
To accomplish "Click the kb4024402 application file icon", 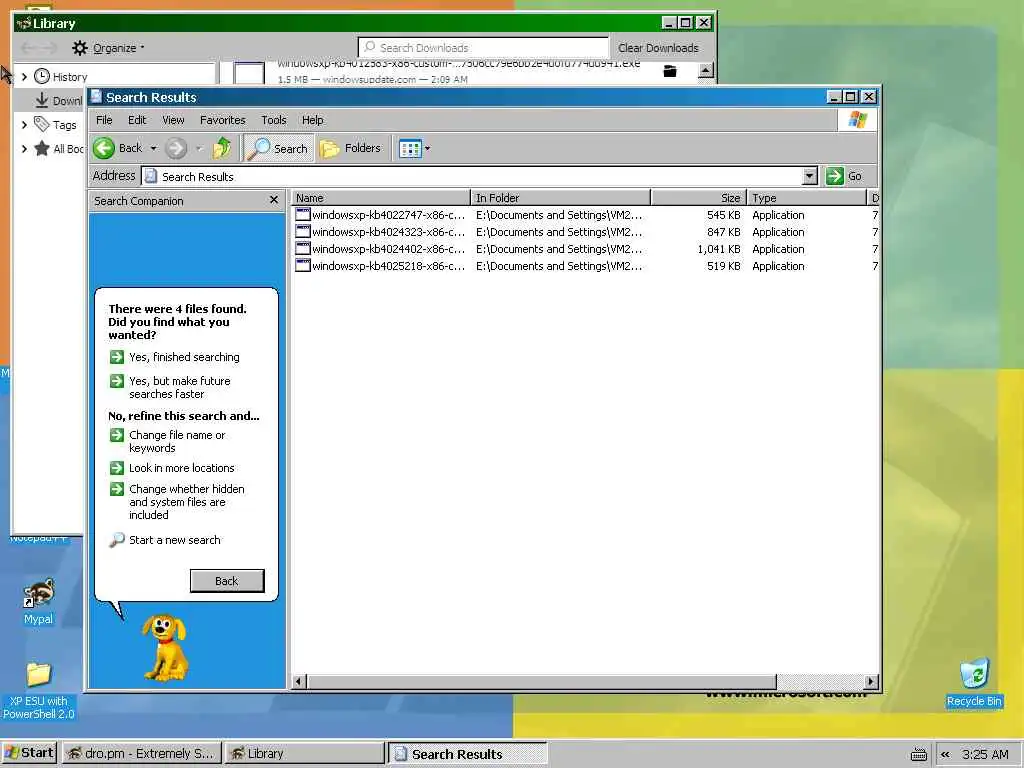I will [302, 249].
